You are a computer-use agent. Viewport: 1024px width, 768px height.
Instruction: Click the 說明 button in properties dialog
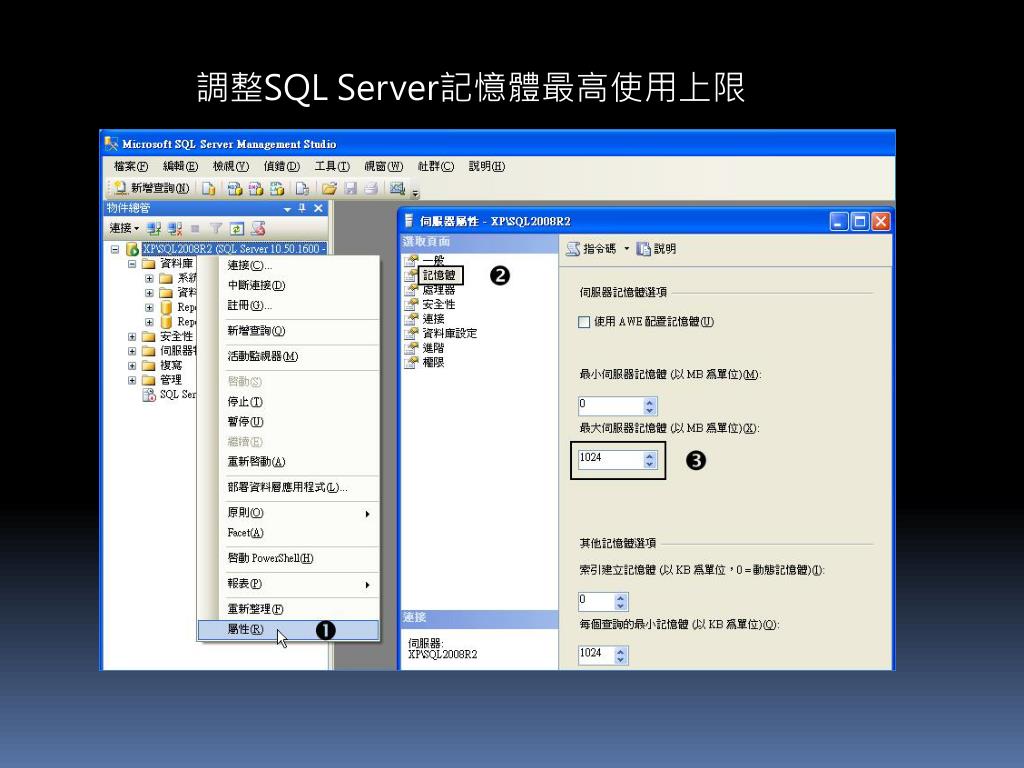click(656, 249)
